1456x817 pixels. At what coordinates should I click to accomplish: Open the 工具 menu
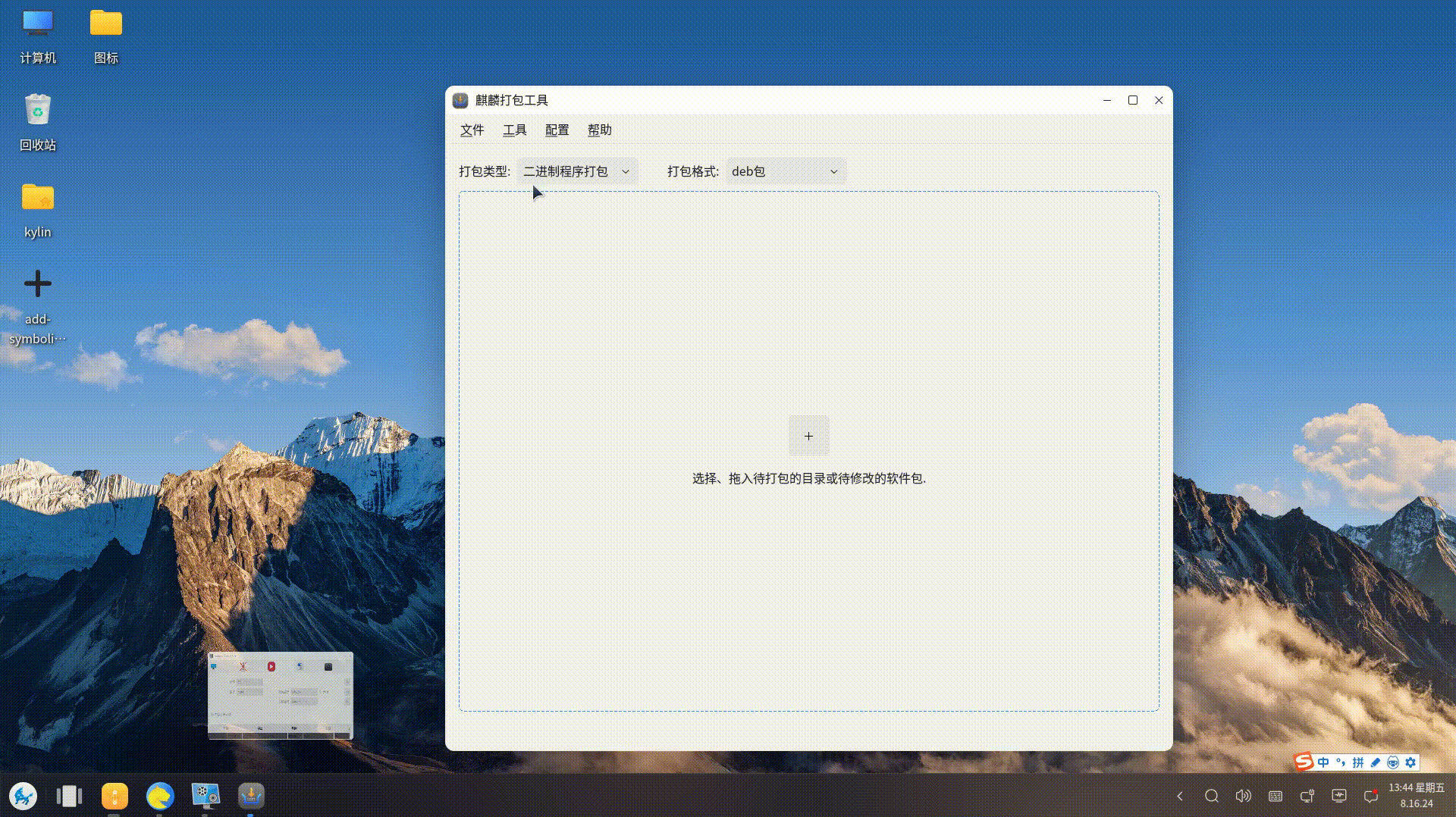tap(514, 130)
